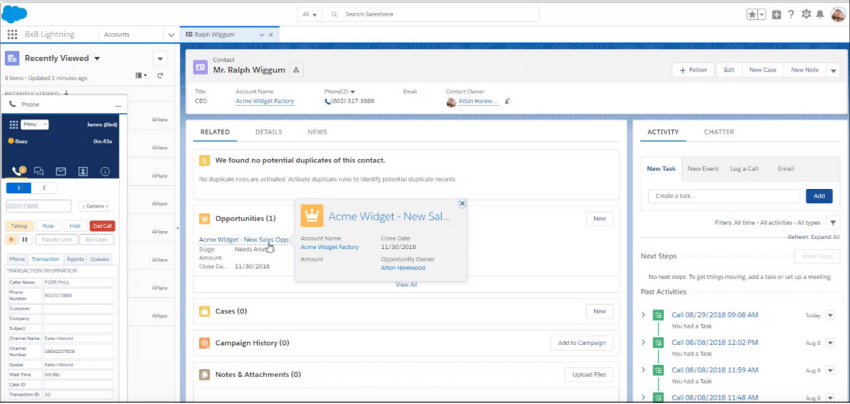Open the Help question mark icon
The image size is (850, 404).
pos(791,15)
